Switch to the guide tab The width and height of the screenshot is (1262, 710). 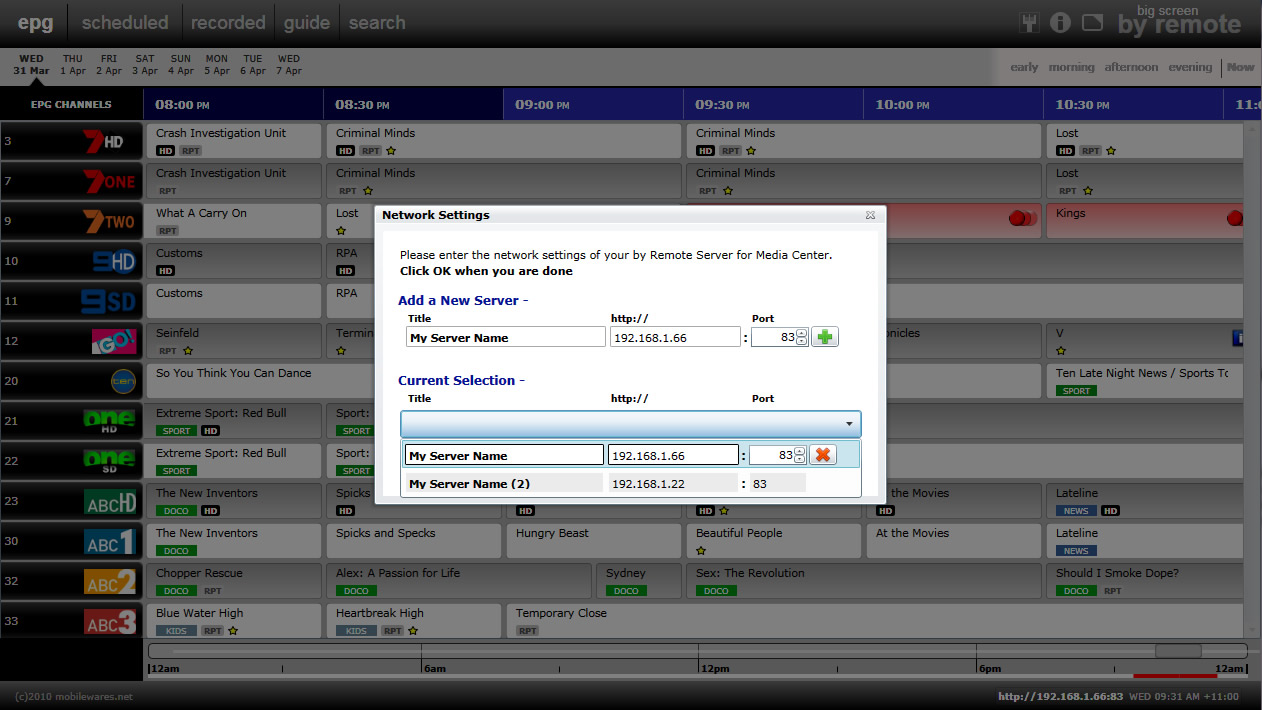(307, 22)
